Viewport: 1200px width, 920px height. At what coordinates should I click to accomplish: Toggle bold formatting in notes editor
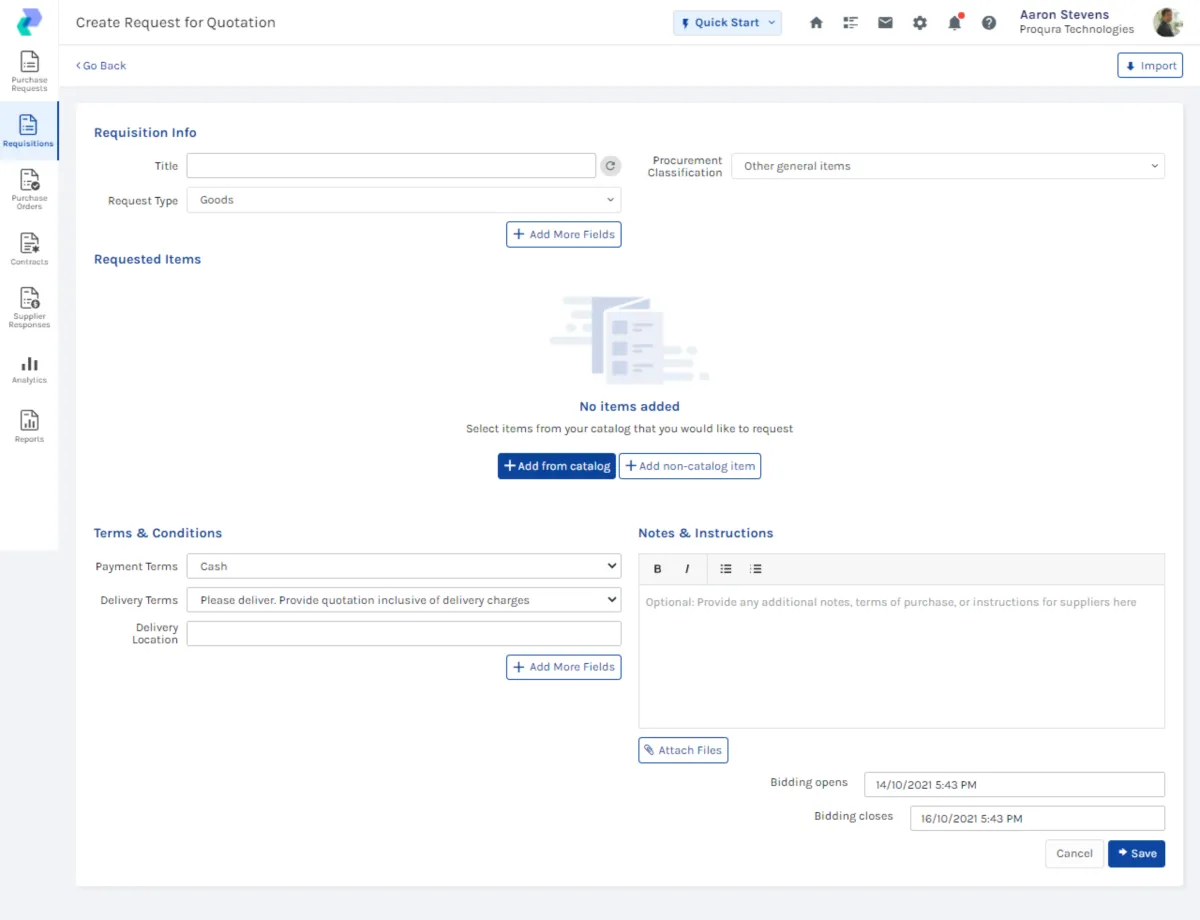pos(657,569)
